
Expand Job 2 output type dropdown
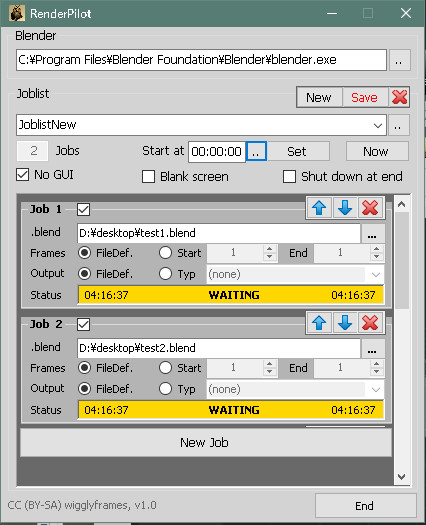coord(375,389)
